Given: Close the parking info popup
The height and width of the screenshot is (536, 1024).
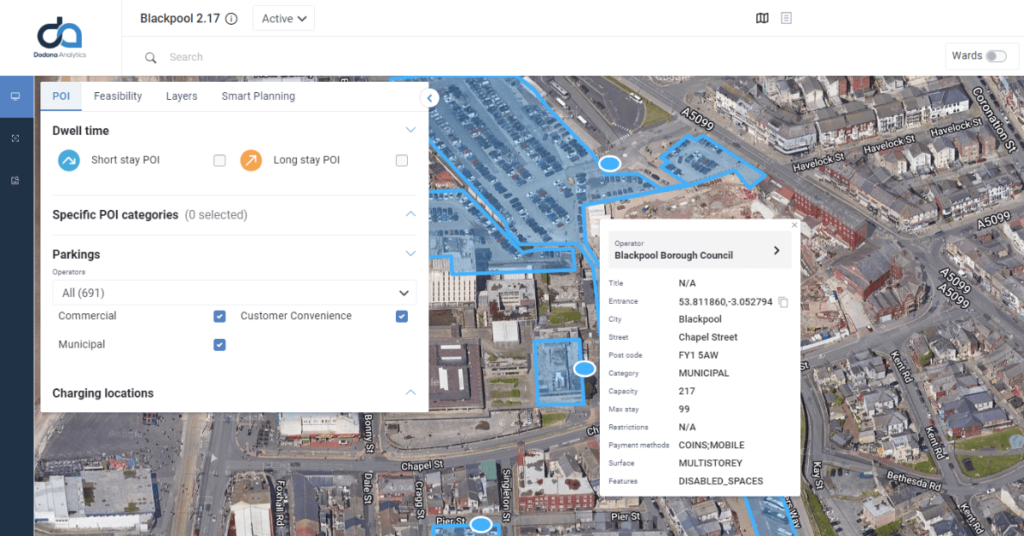Looking at the screenshot, I should coord(795,225).
